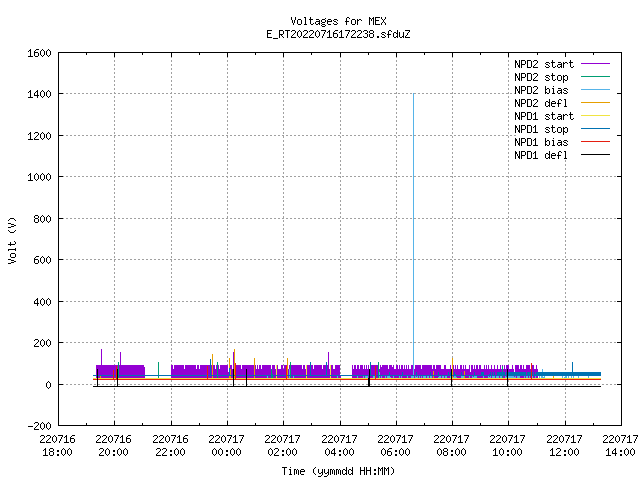Click the 'Time (yymmdd HH:MM)' x-axis title
The image size is (640, 480).
[338, 471]
